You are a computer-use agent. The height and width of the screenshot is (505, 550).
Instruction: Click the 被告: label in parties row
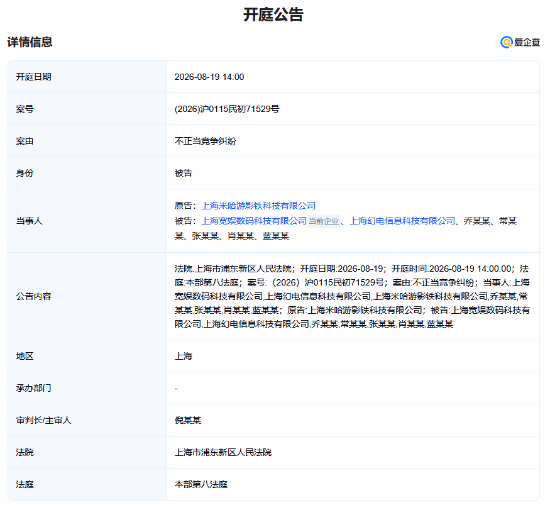click(x=185, y=221)
